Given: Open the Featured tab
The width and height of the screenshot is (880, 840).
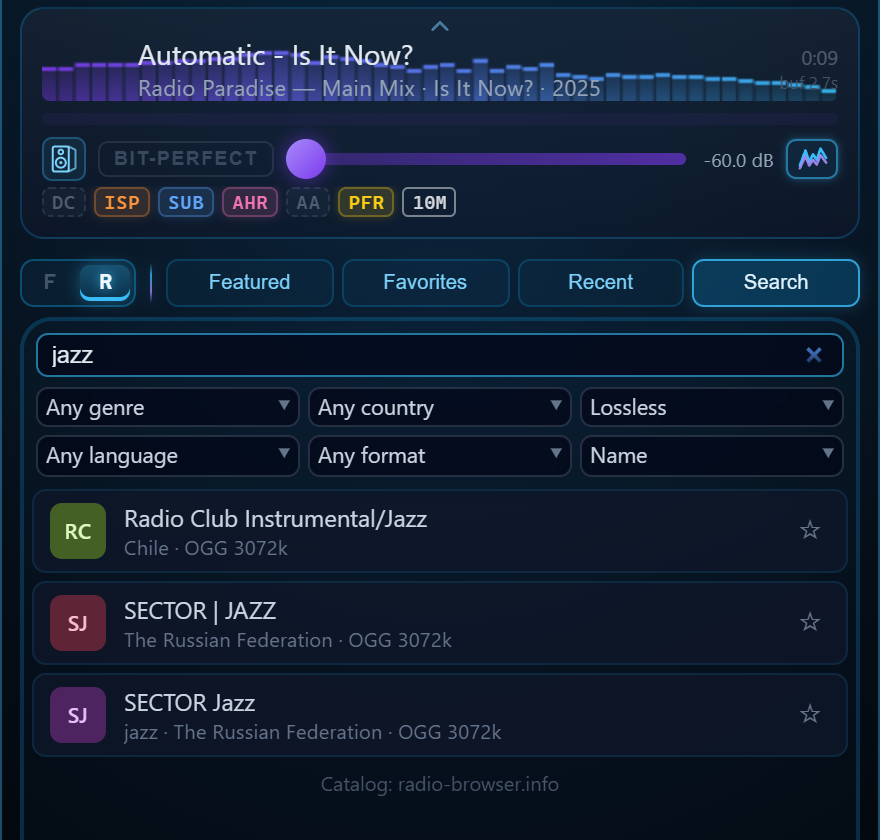Looking at the screenshot, I should (x=250, y=282).
